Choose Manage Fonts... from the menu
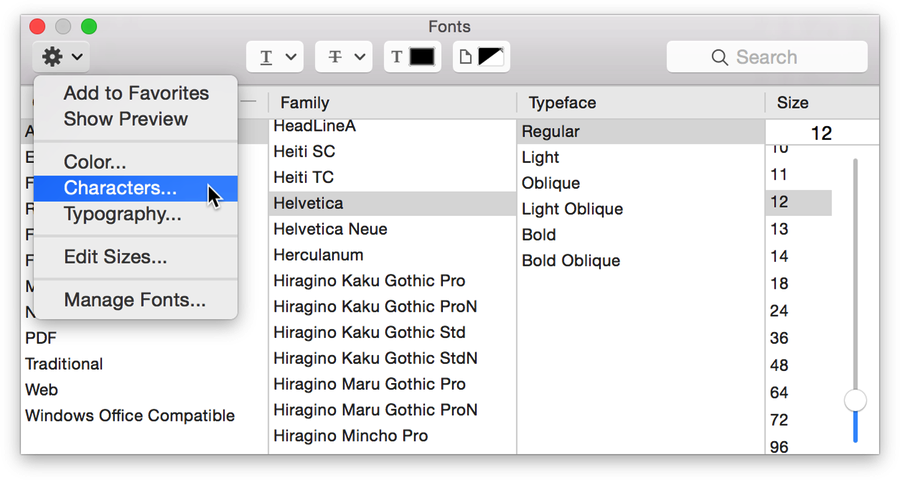Image resolution: width=900 pixels, height=480 pixels. [135, 300]
